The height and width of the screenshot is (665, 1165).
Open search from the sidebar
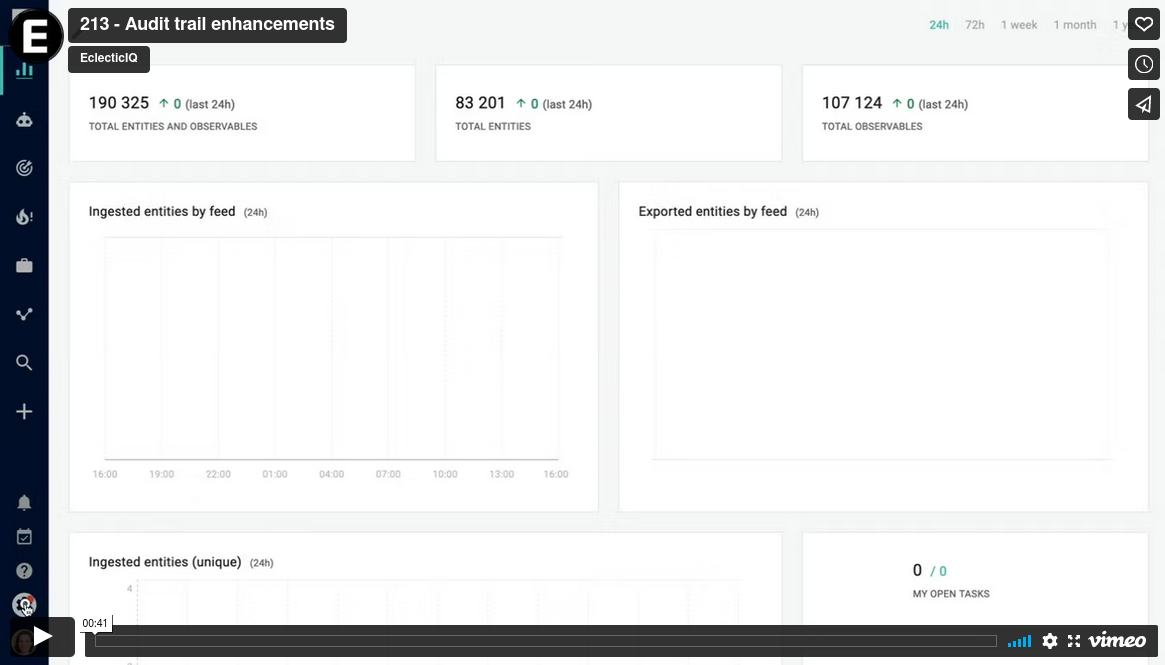(x=24, y=362)
